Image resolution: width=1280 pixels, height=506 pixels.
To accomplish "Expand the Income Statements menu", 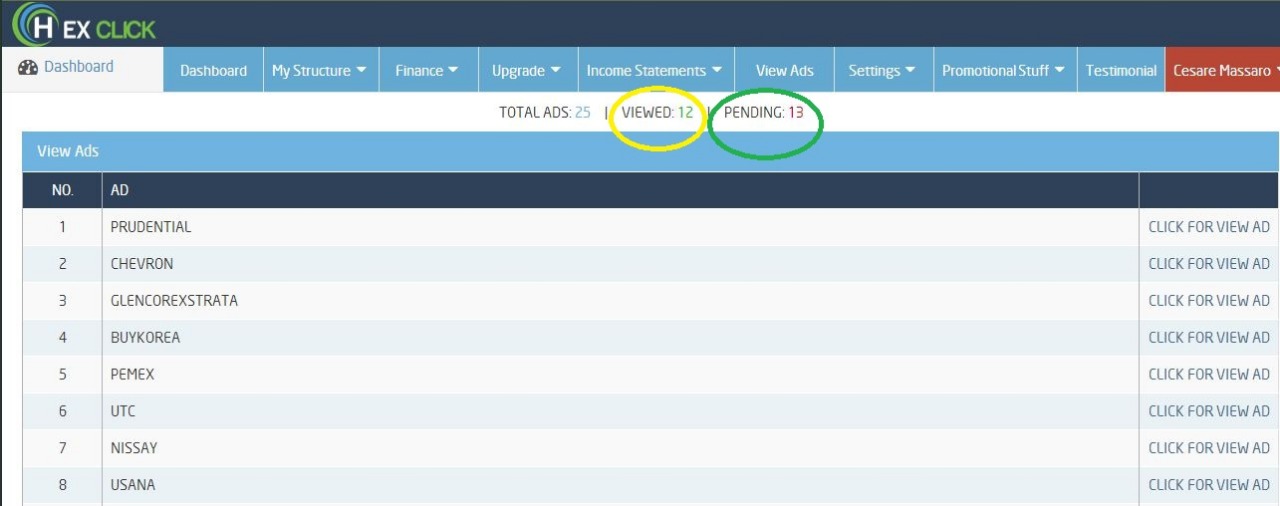I will [654, 70].
